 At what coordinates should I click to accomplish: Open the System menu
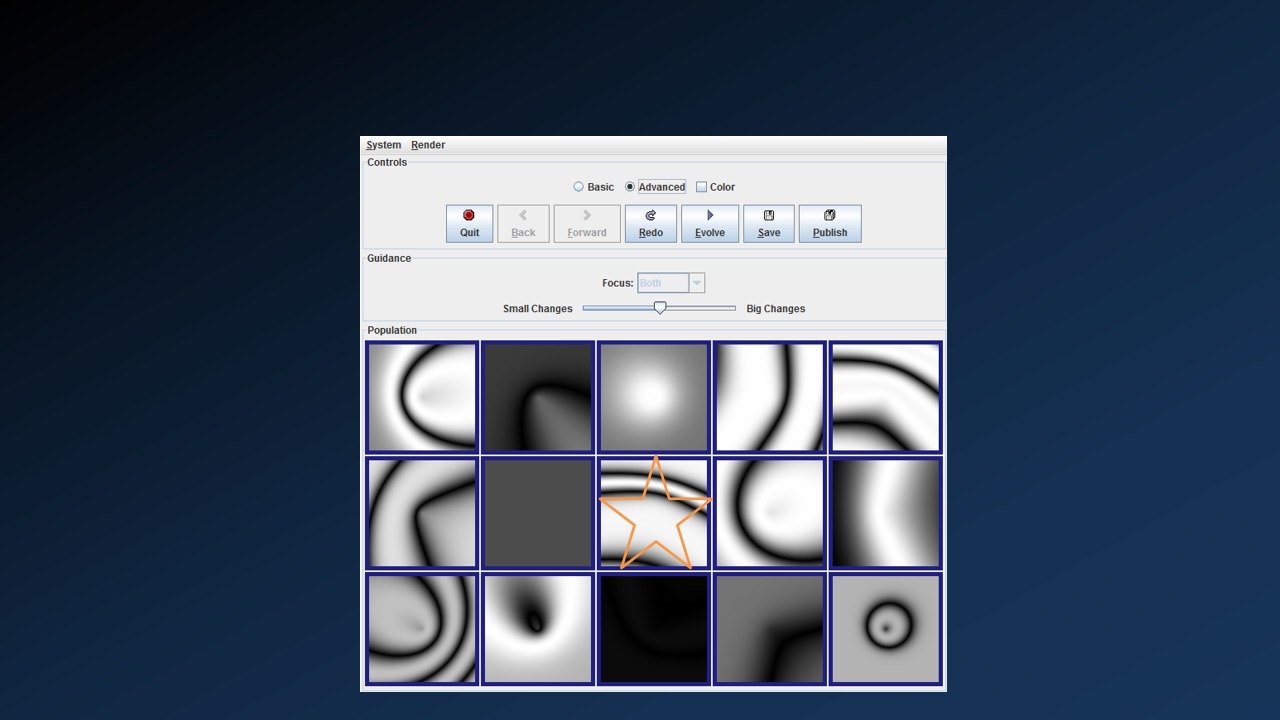[383, 145]
